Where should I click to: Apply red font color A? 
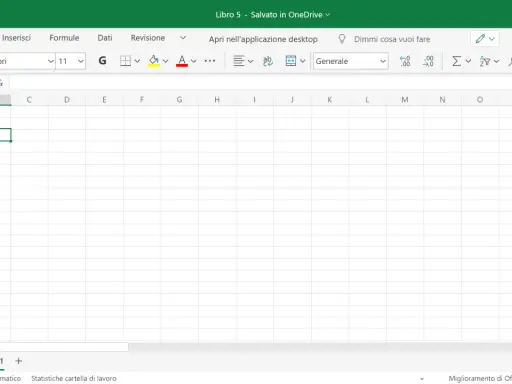182,61
